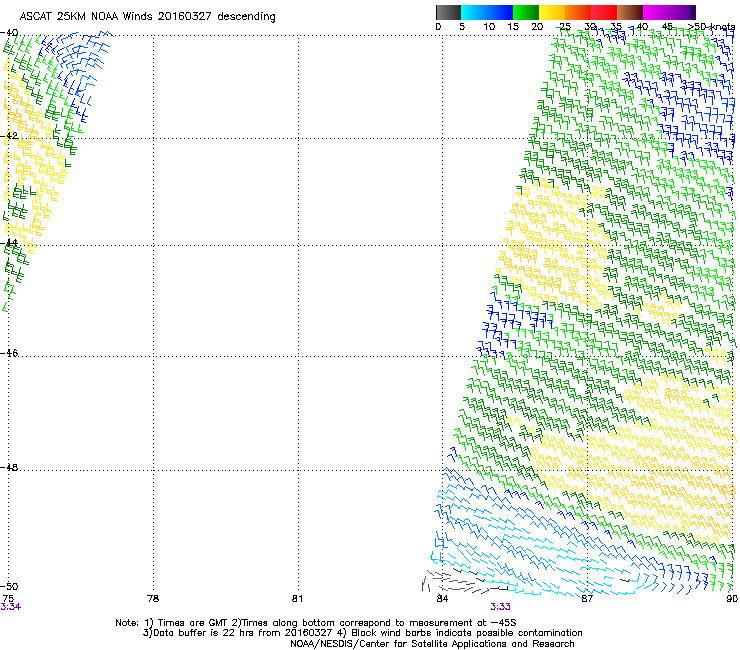Click the 90 longitude axis label

pos(732,598)
